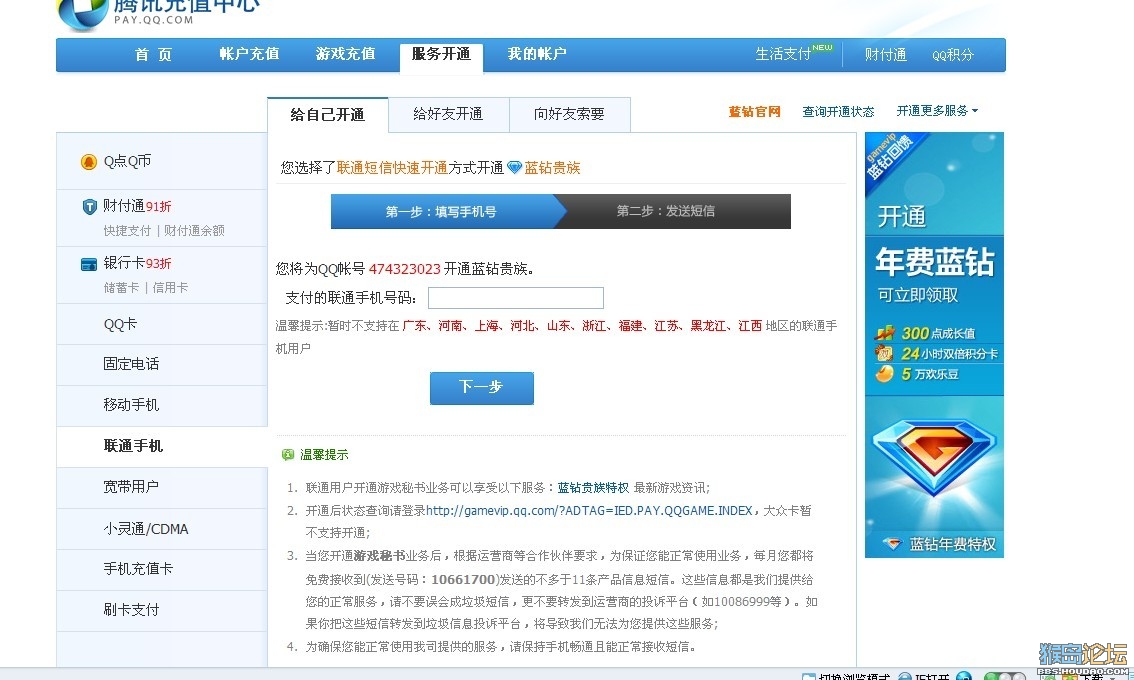This screenshot has width=1134, height=680.
Task: Click the blue diamond icon beside 蓝钻贵族
Action: [x=514, y=168]
